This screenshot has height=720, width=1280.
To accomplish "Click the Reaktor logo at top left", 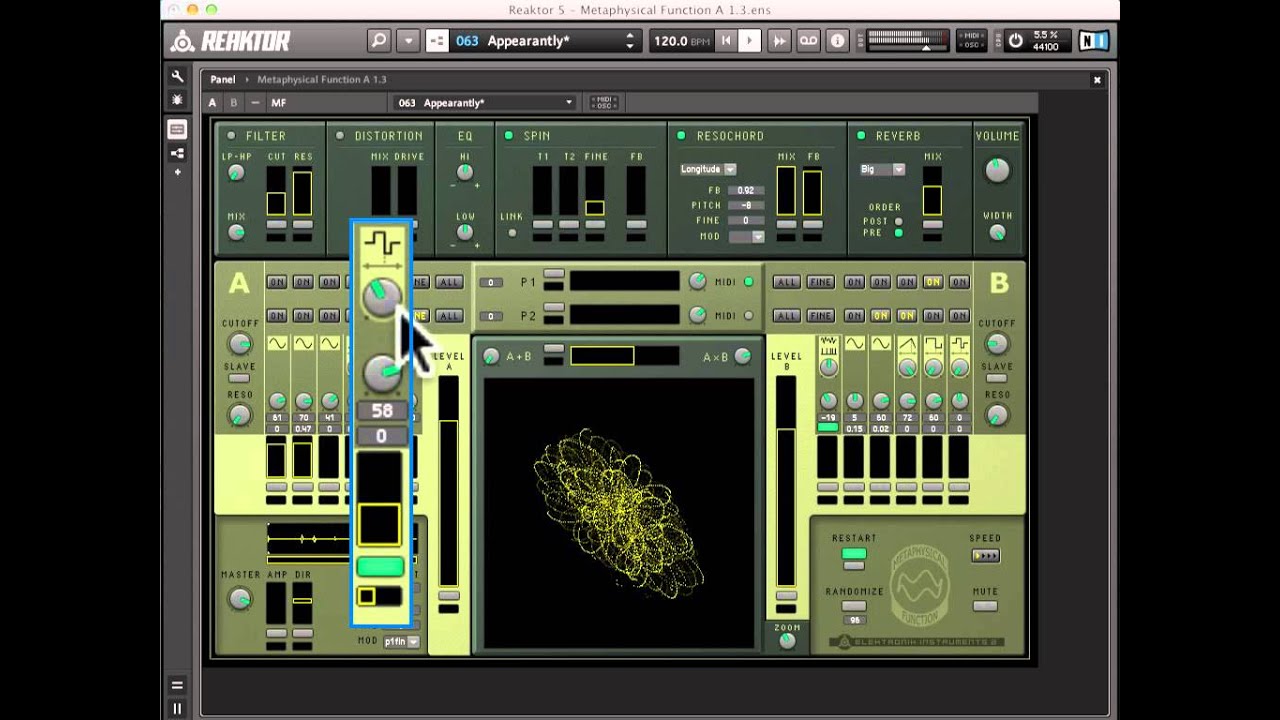I will click(x=230, y=41).
